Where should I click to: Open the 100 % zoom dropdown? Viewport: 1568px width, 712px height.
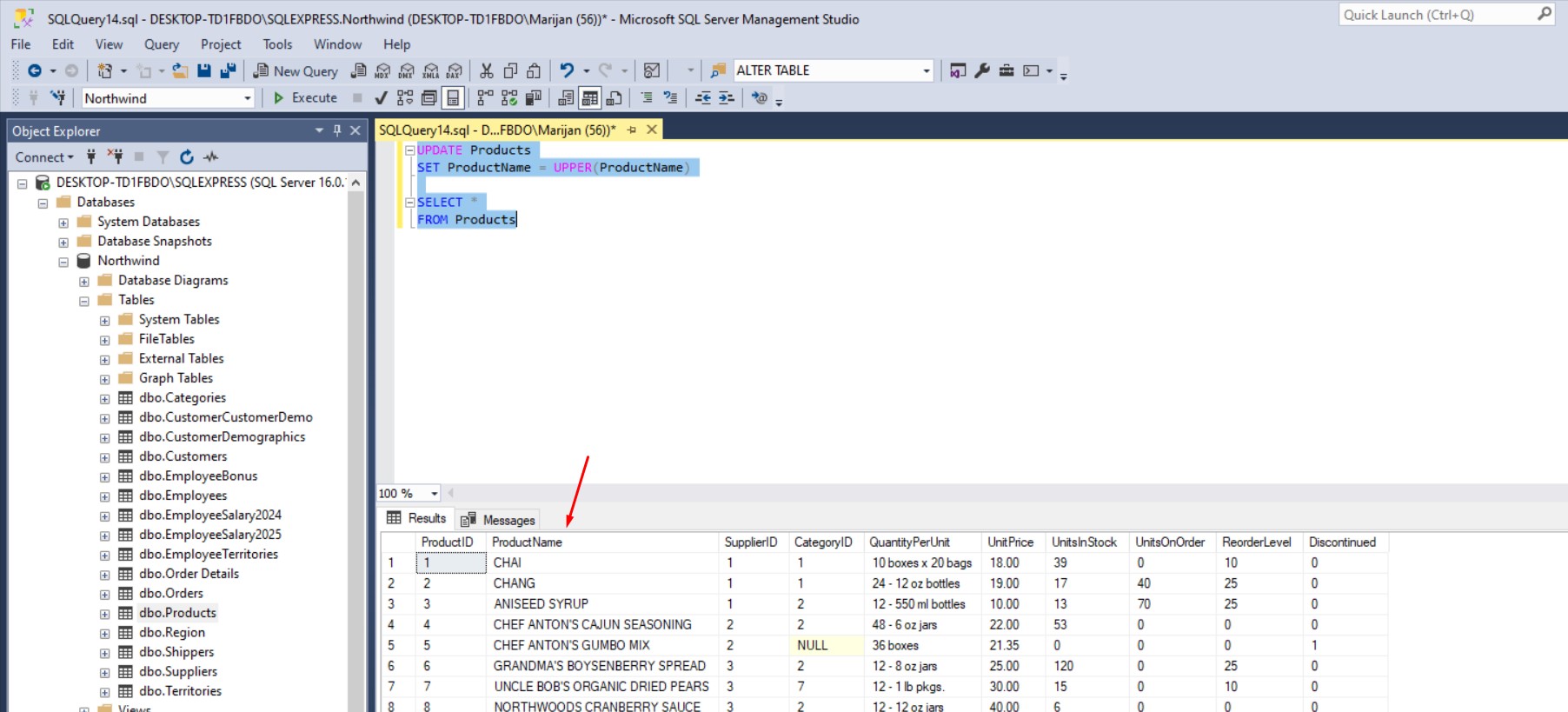click(435, 494)
